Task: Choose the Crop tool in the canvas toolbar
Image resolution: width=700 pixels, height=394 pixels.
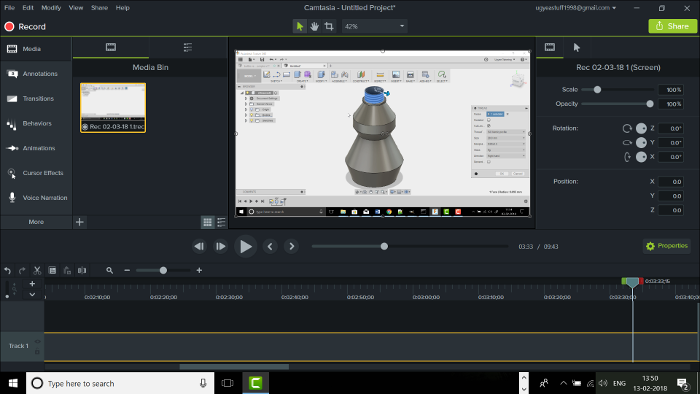Action: [x=329, y=26]
